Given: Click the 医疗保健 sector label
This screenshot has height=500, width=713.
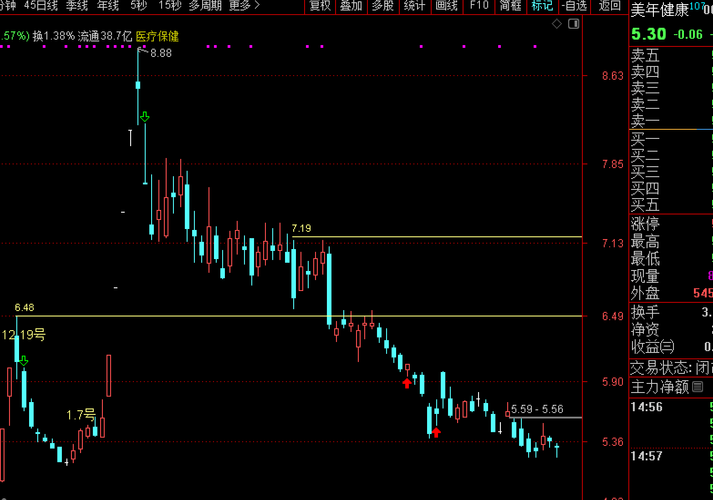Looking at the screenshot, I should tap(157, 36).
